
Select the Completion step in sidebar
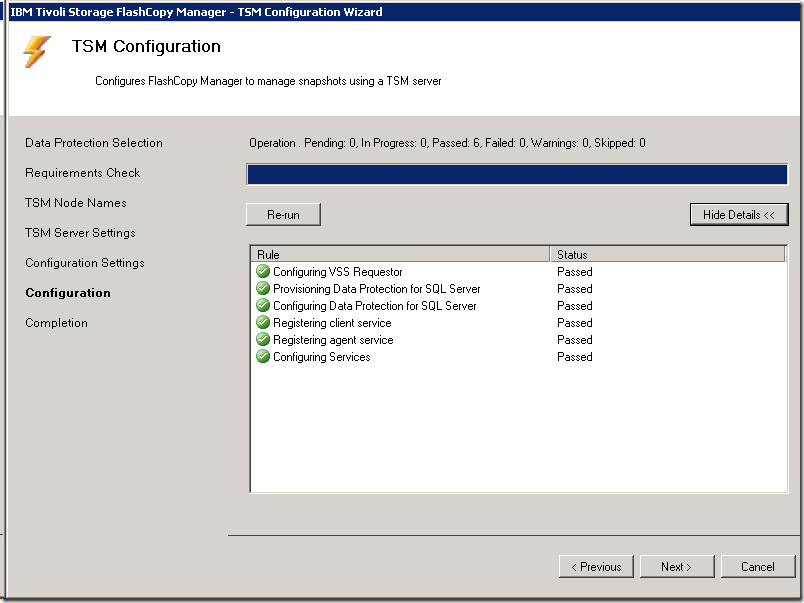pos(57,323)
